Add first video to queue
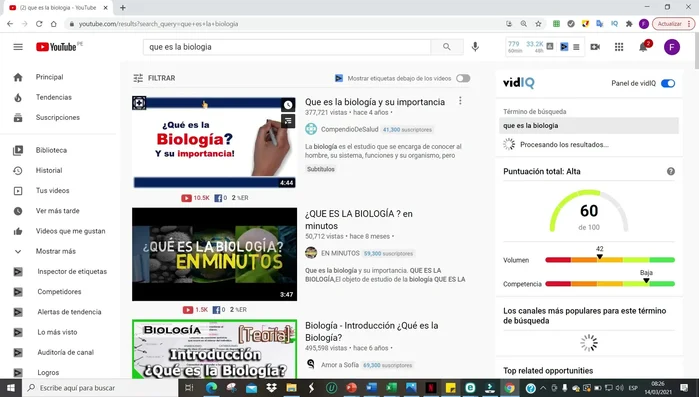The height and width of the screenshot is (397, 699). click(x=288, y=120)
